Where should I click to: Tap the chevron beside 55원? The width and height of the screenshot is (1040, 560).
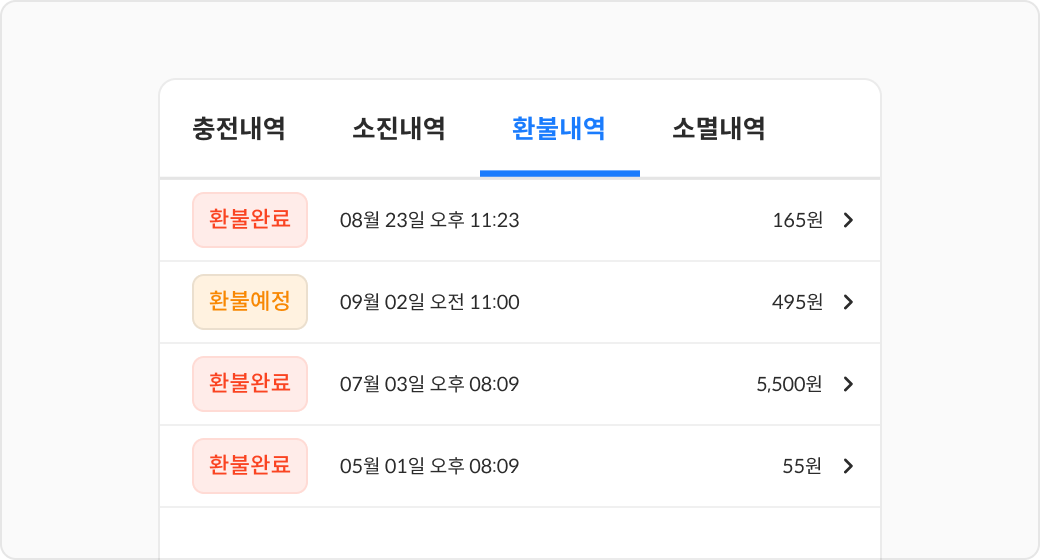848,466
